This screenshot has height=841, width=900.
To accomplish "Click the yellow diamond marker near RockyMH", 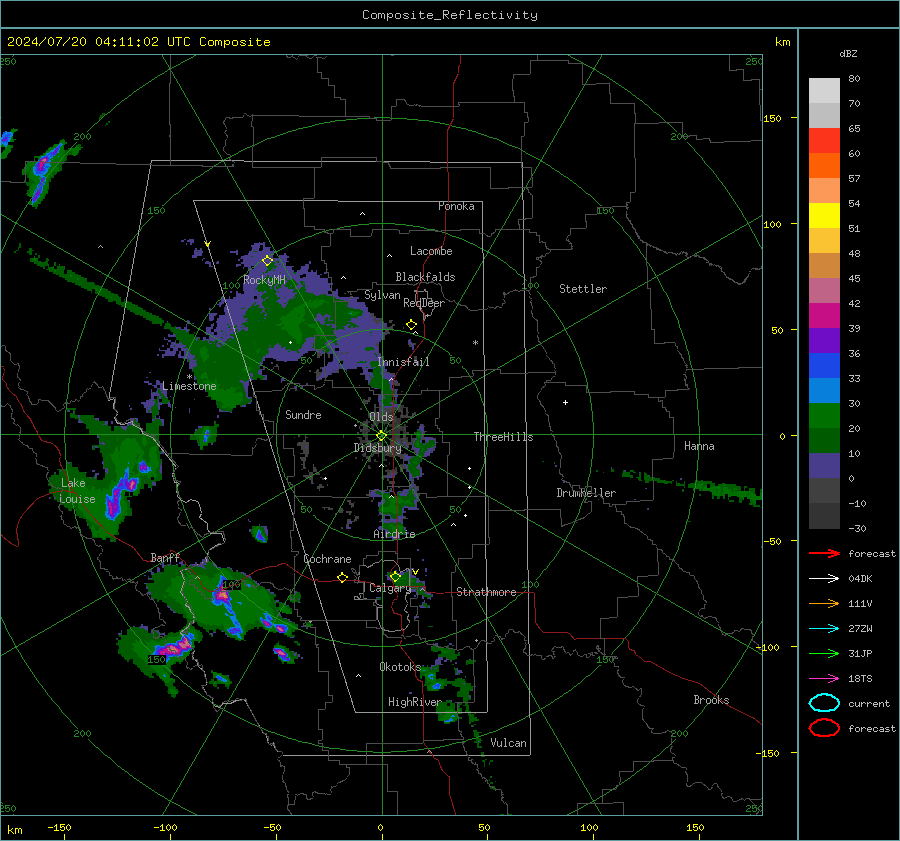I will [267, 261].
